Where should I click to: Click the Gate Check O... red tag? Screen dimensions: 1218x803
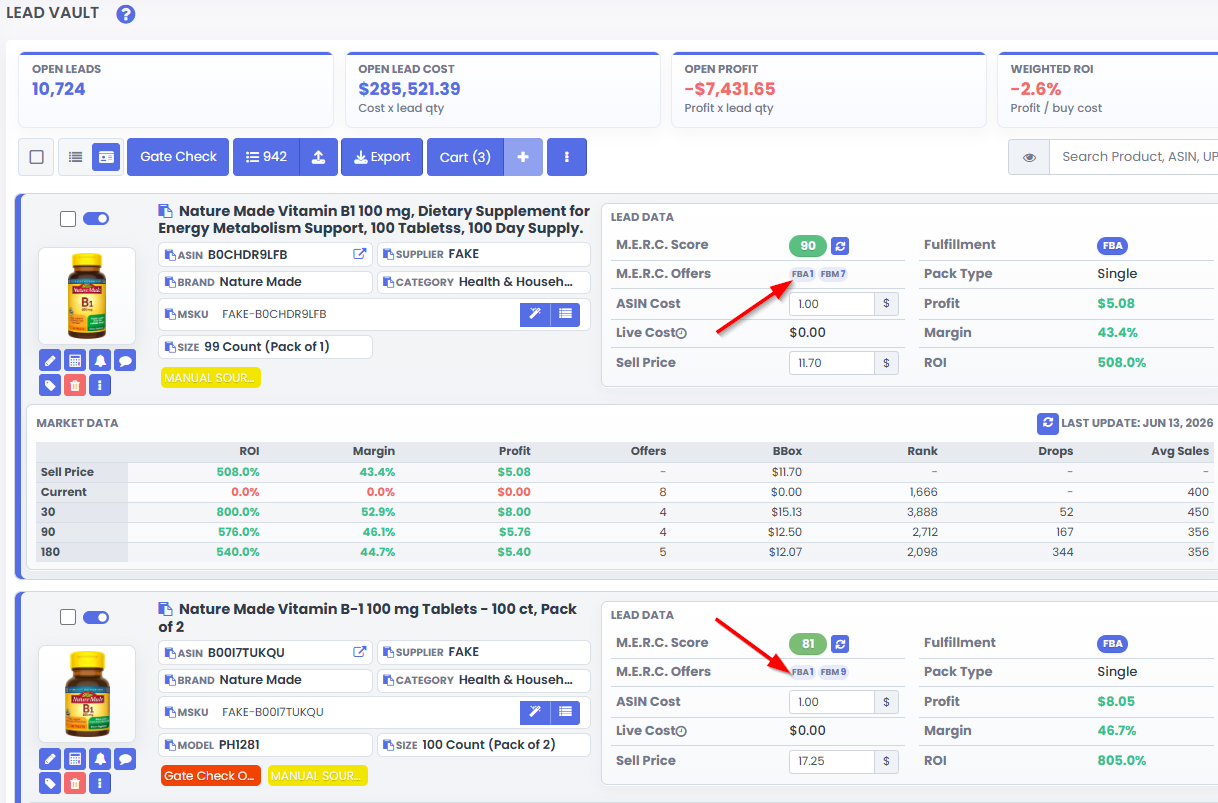(211, 775)
